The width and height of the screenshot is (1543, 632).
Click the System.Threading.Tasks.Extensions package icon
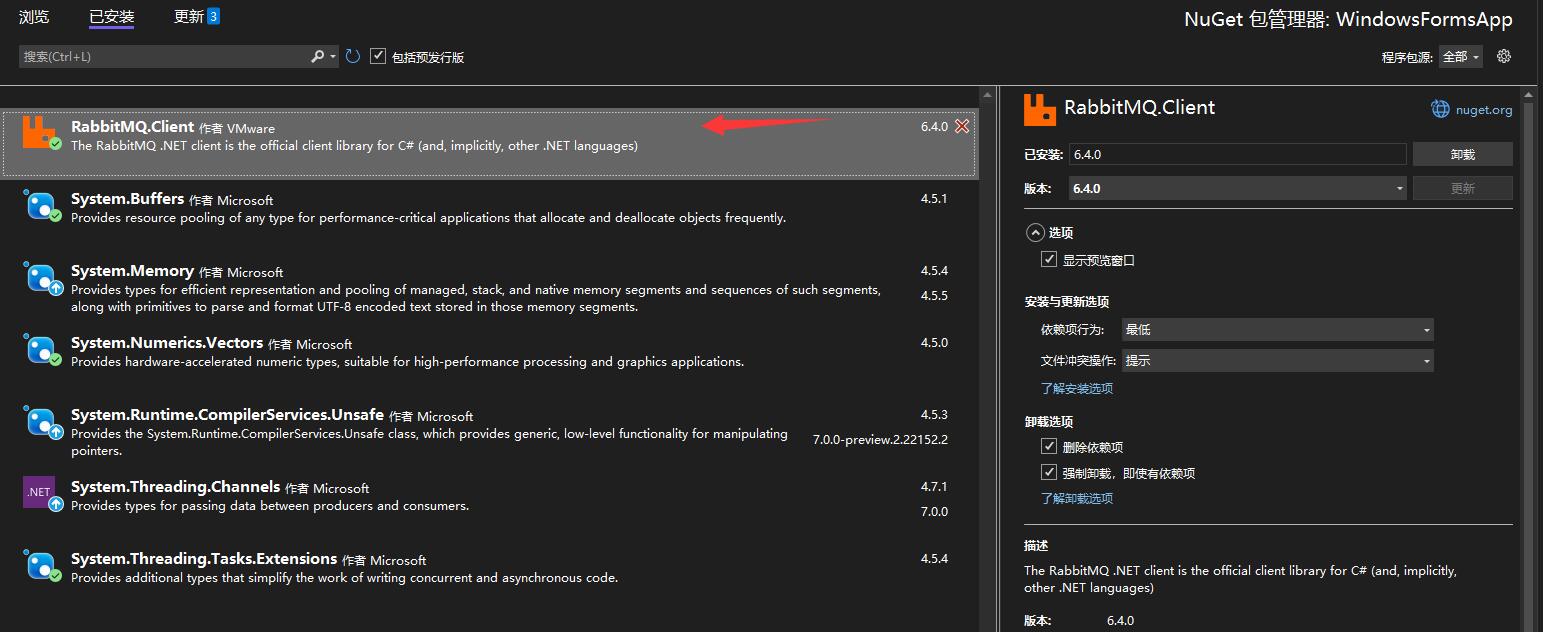tap(40, 566)
